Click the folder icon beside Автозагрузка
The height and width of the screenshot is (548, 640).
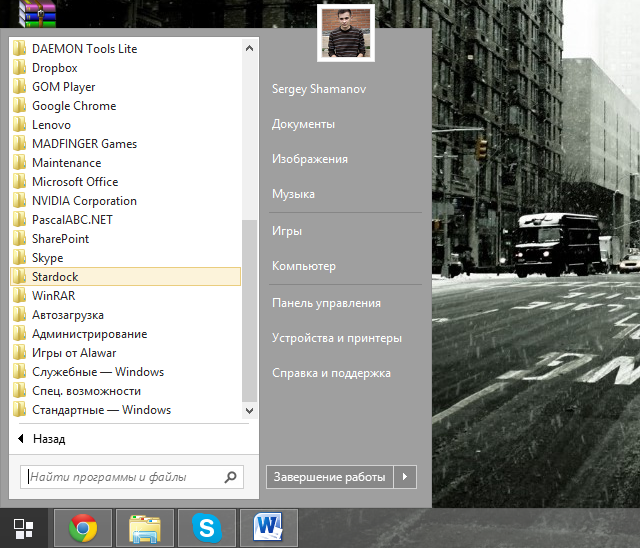point(20,314)
